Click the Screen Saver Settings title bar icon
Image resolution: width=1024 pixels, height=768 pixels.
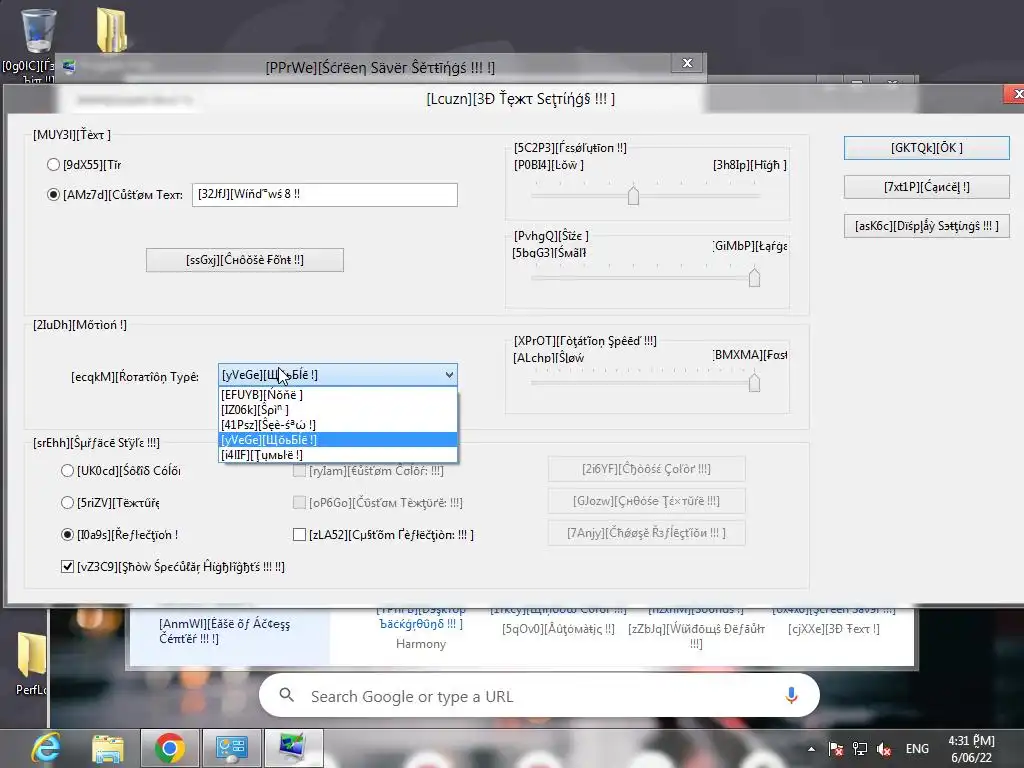pos(69,66)
